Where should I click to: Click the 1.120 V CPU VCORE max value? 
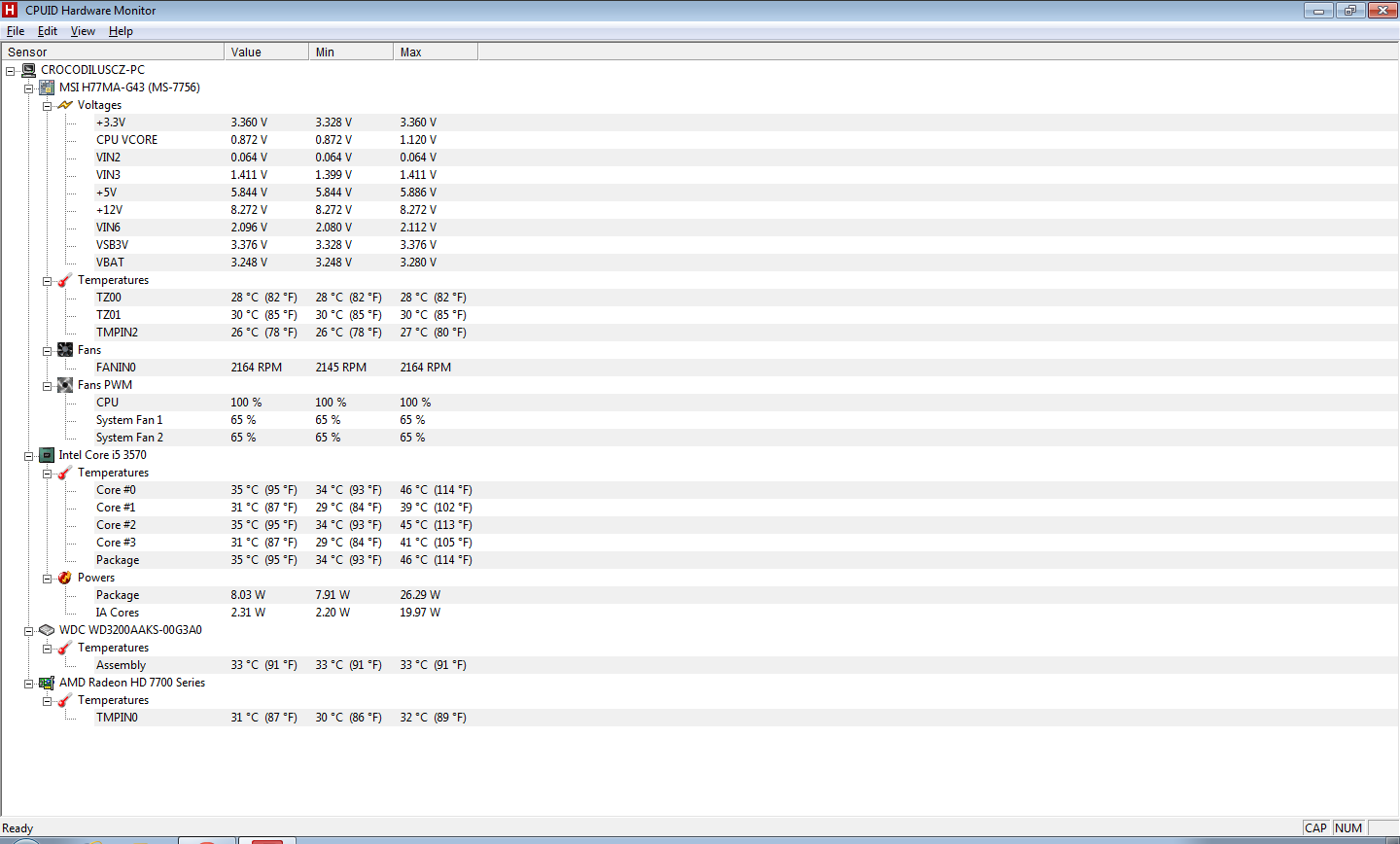point(418,140)
